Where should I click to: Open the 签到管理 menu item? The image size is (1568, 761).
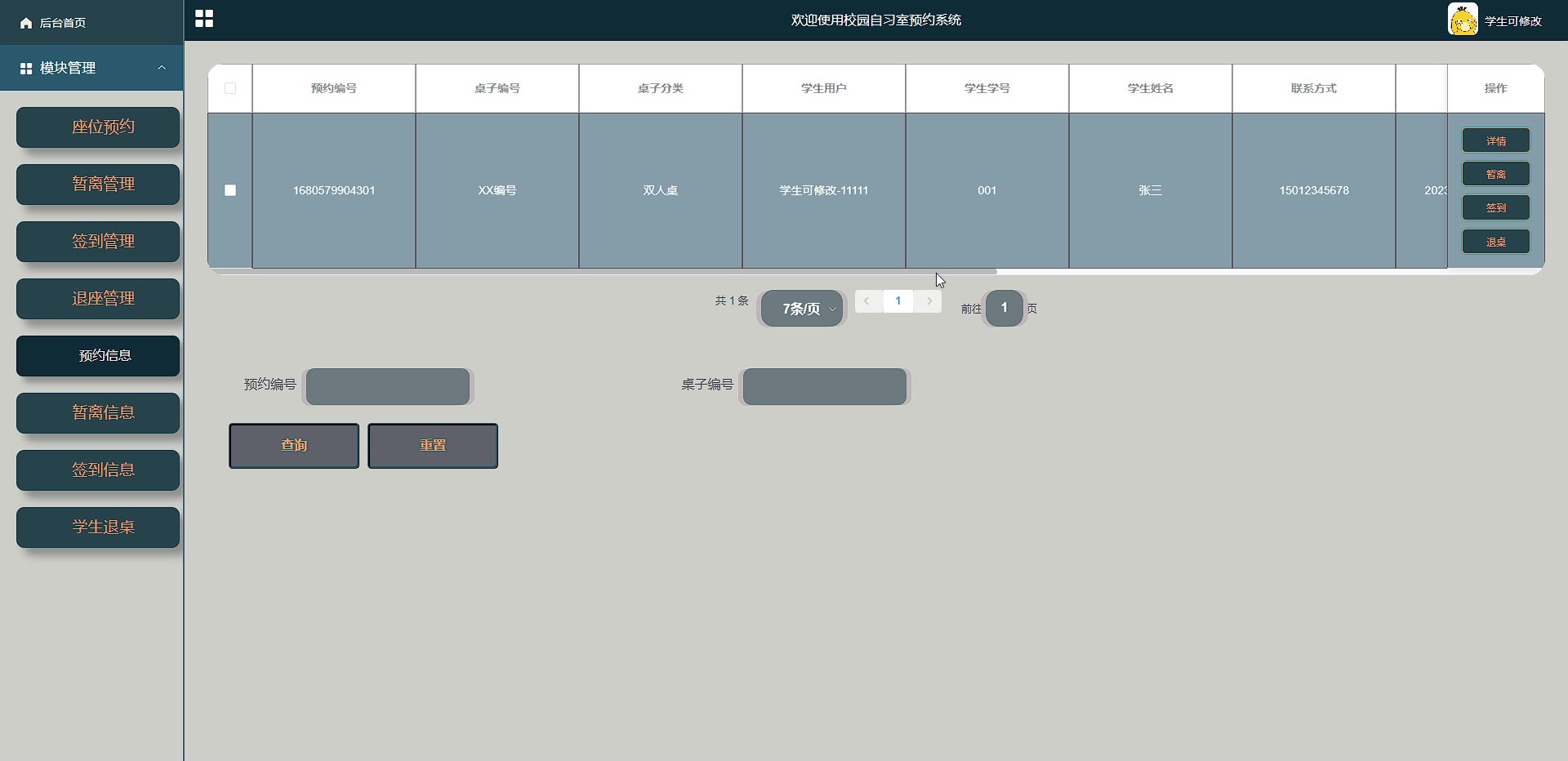[x=98, y=242]
